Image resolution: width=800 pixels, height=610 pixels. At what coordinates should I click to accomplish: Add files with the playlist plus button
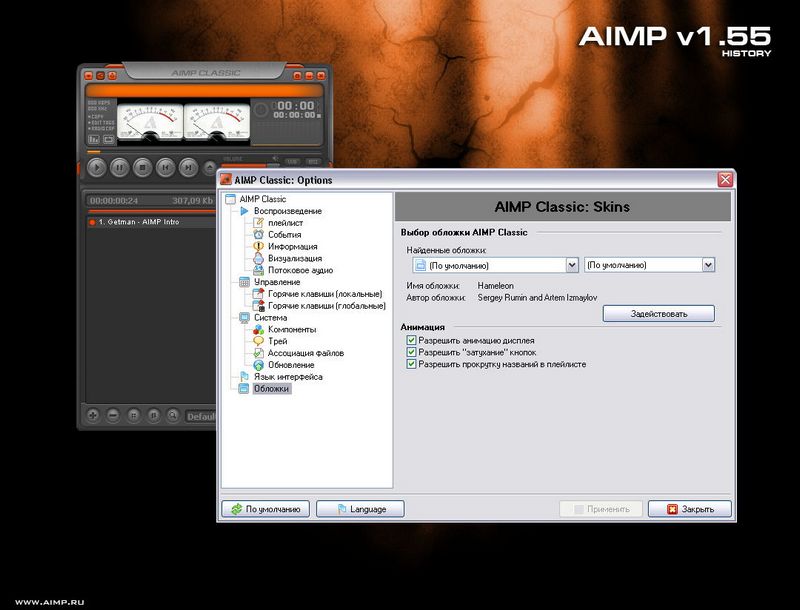(x=92, y=415)
